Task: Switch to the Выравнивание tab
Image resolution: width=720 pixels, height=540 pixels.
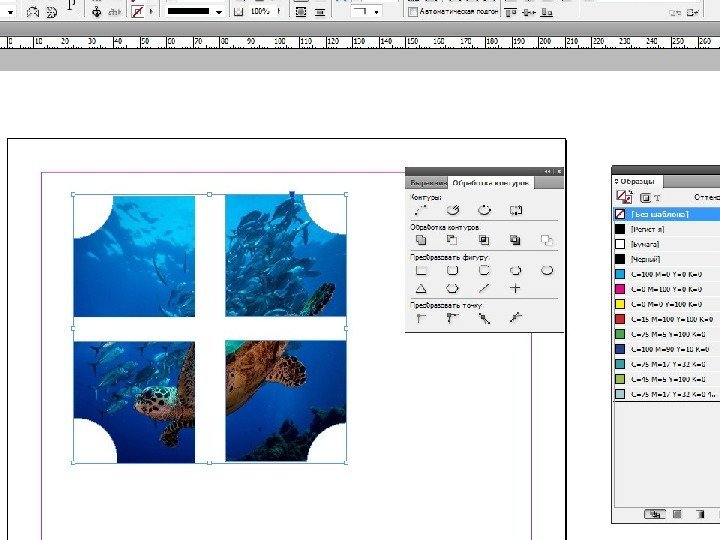Action: [x=428, y=183]
